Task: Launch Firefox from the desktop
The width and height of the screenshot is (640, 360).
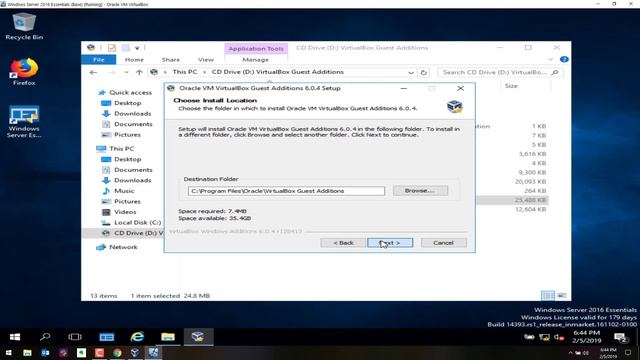Action: 24,72
